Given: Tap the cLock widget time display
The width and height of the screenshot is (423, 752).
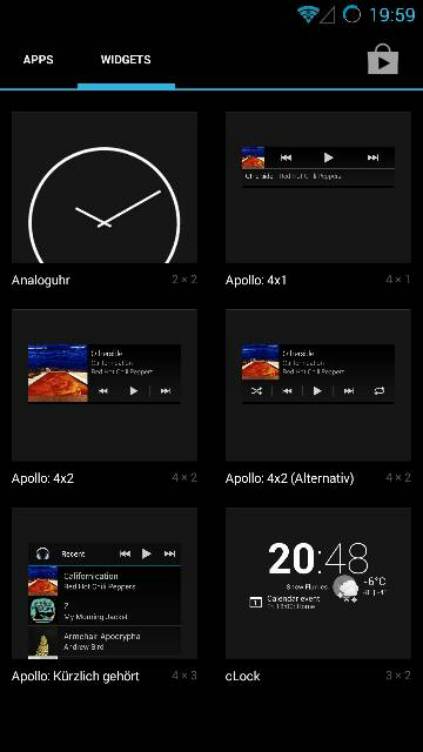Looking at the screenshot, I should (318, 559).
